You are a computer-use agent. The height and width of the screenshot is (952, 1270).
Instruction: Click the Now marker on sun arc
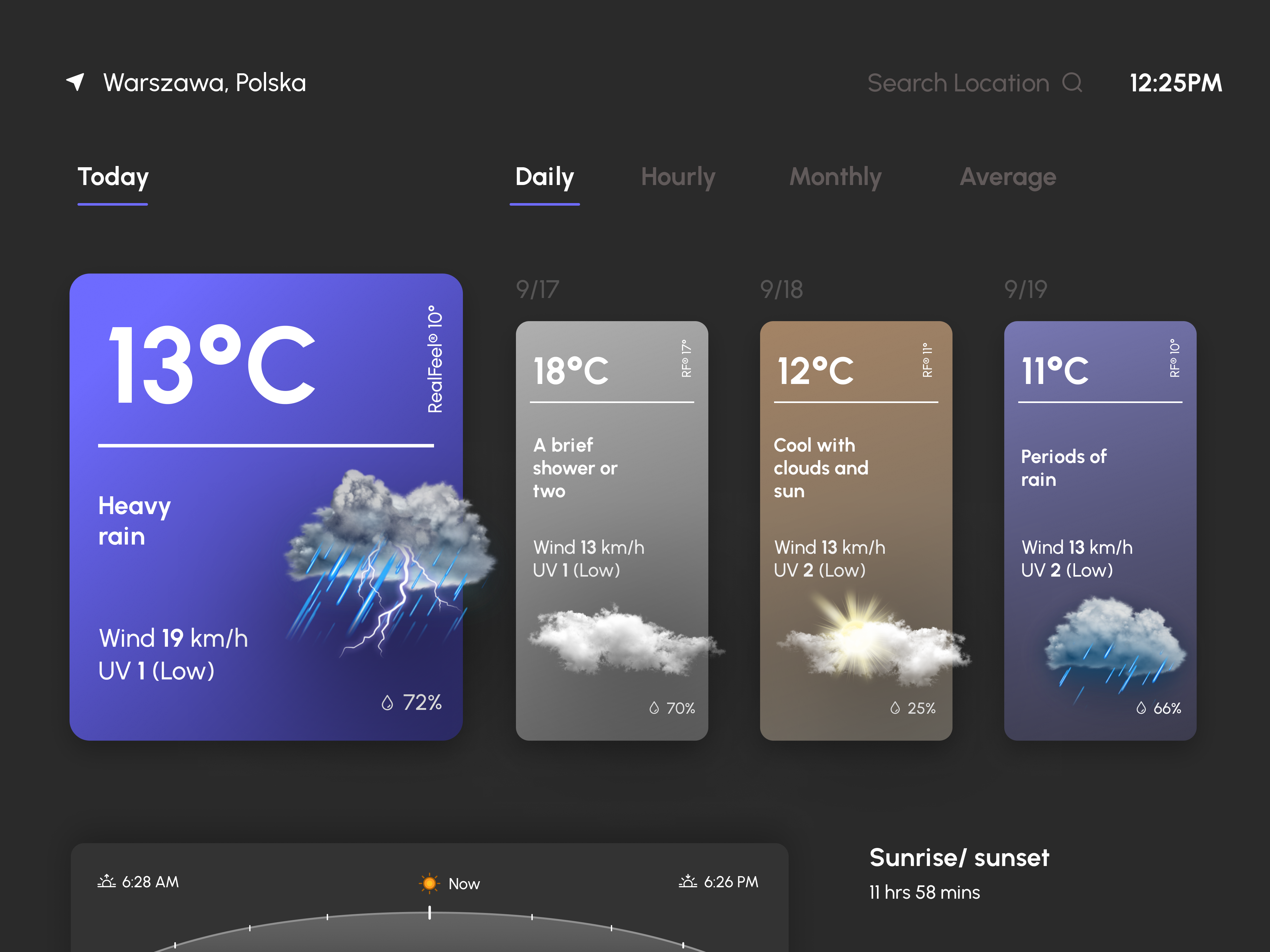(x=430, y=912)
